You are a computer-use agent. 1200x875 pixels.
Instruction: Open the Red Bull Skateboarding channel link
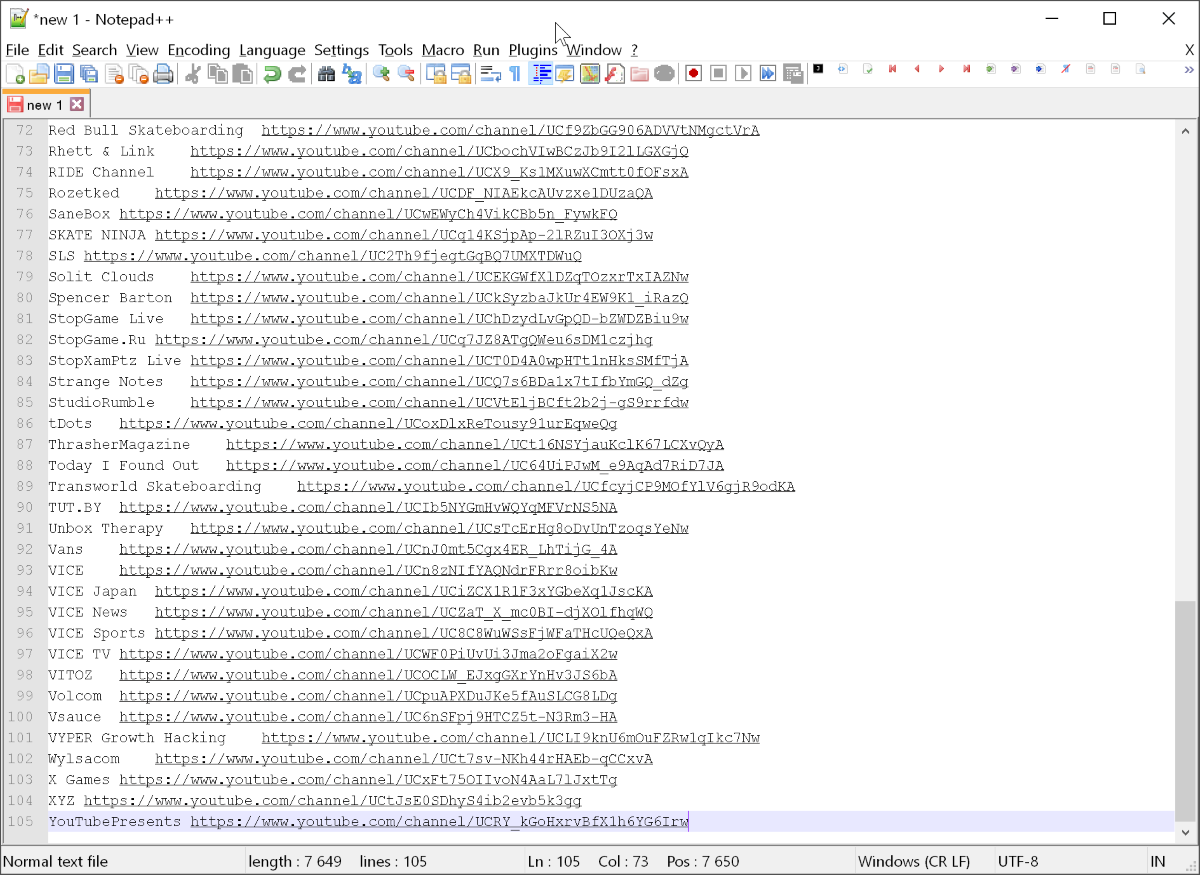point(511,130)
